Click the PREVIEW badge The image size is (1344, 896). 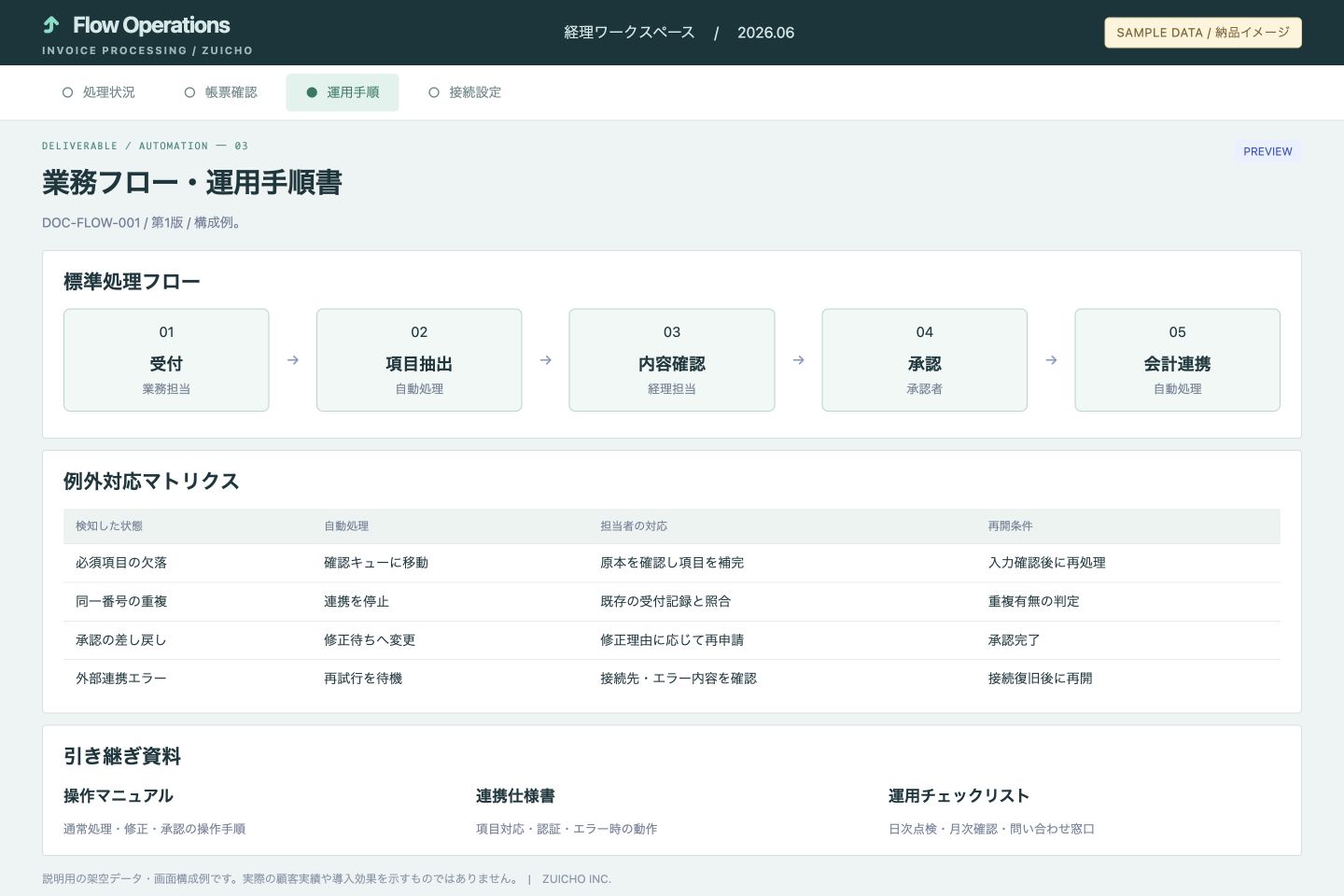[1267, 151]
